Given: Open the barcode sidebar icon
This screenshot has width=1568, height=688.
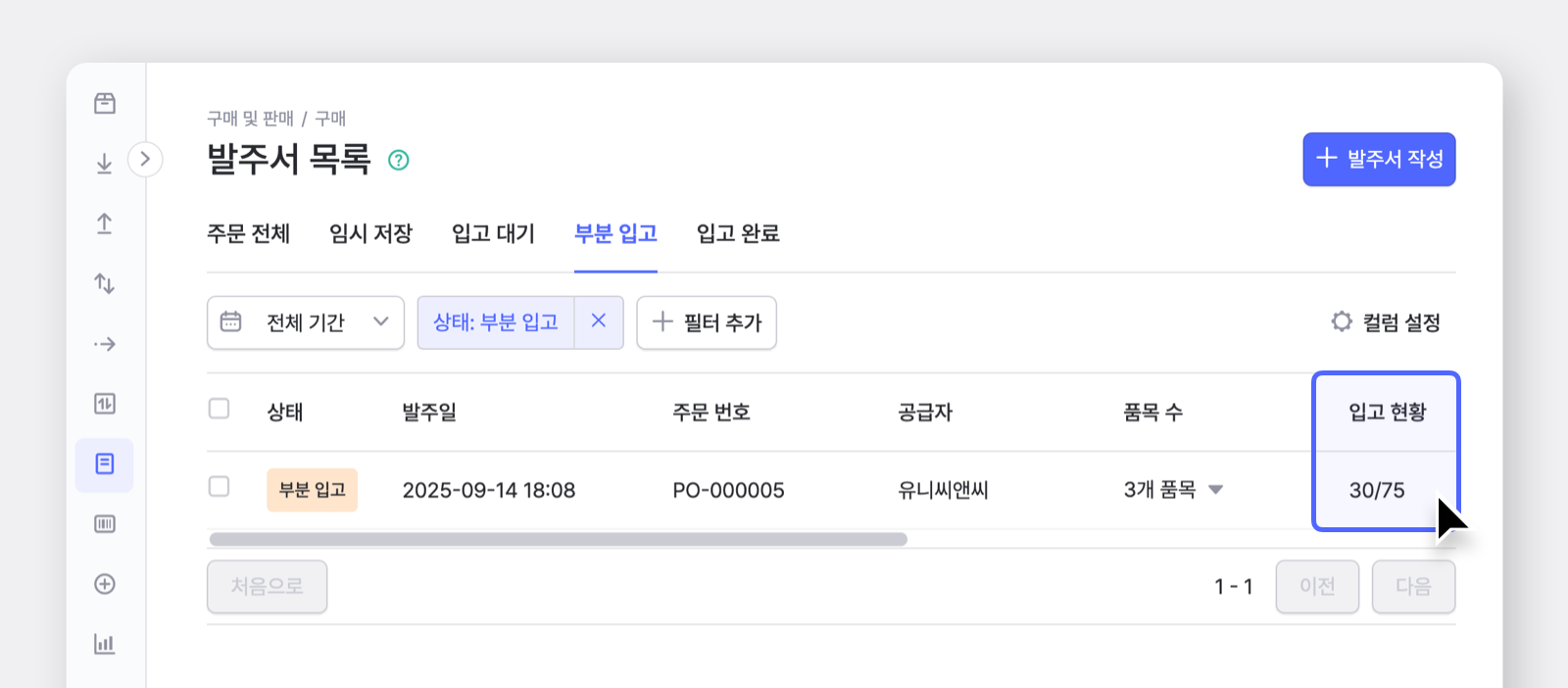Looking at the screenshot, I should 105,524.
